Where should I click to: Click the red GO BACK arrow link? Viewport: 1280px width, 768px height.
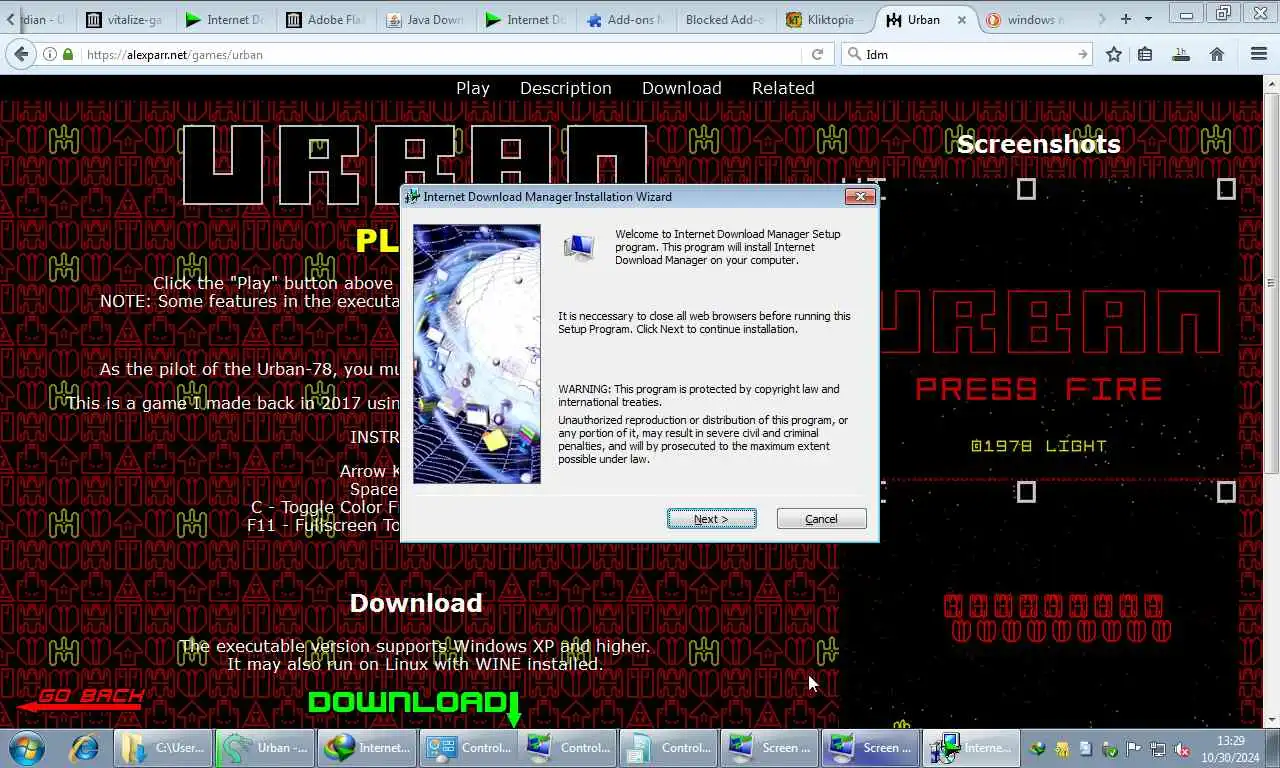point(82,700)
